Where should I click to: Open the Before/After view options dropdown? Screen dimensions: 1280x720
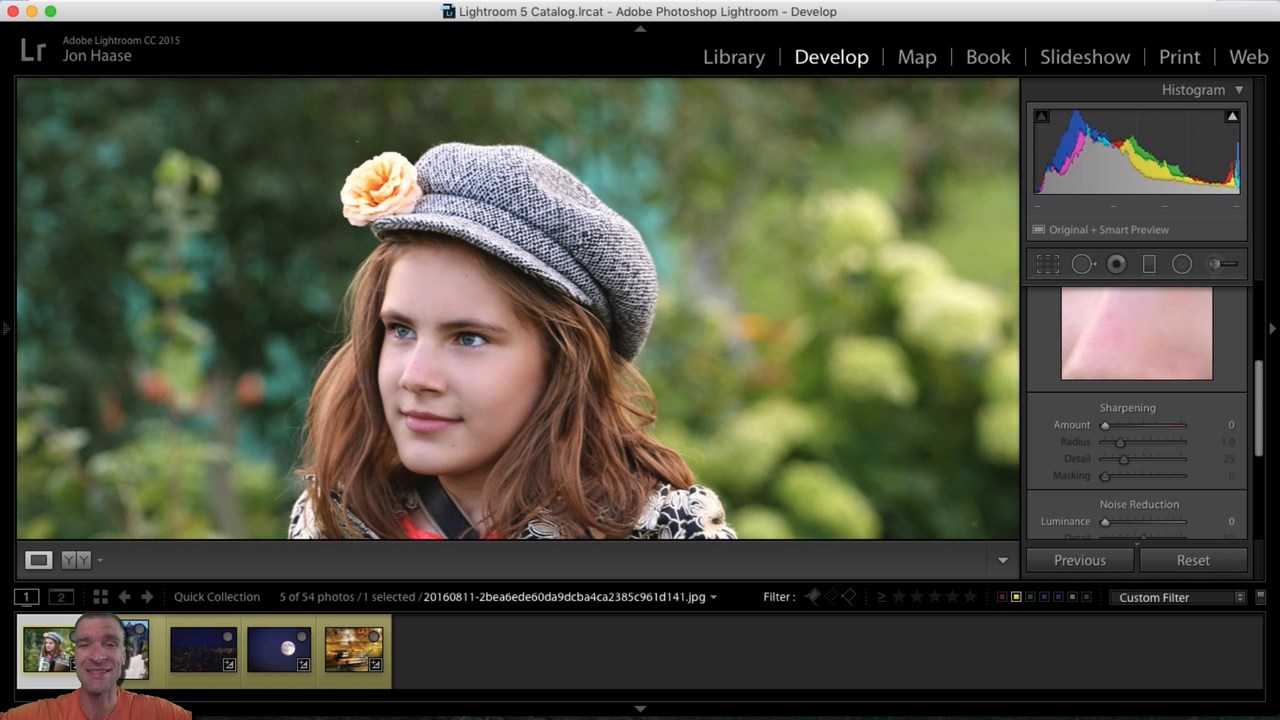point(100,560)
